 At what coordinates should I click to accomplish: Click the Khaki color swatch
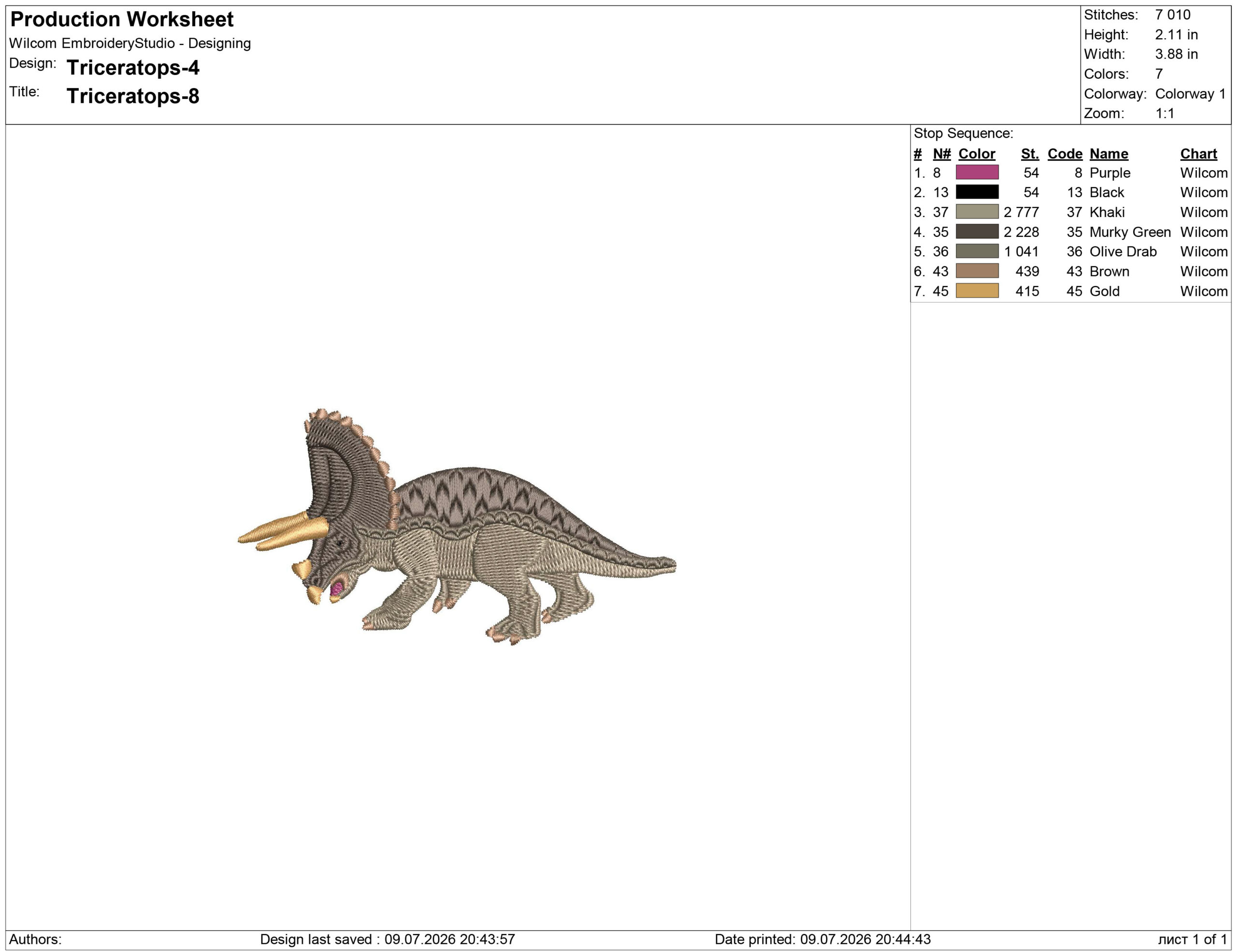click(x=977, y=212)
